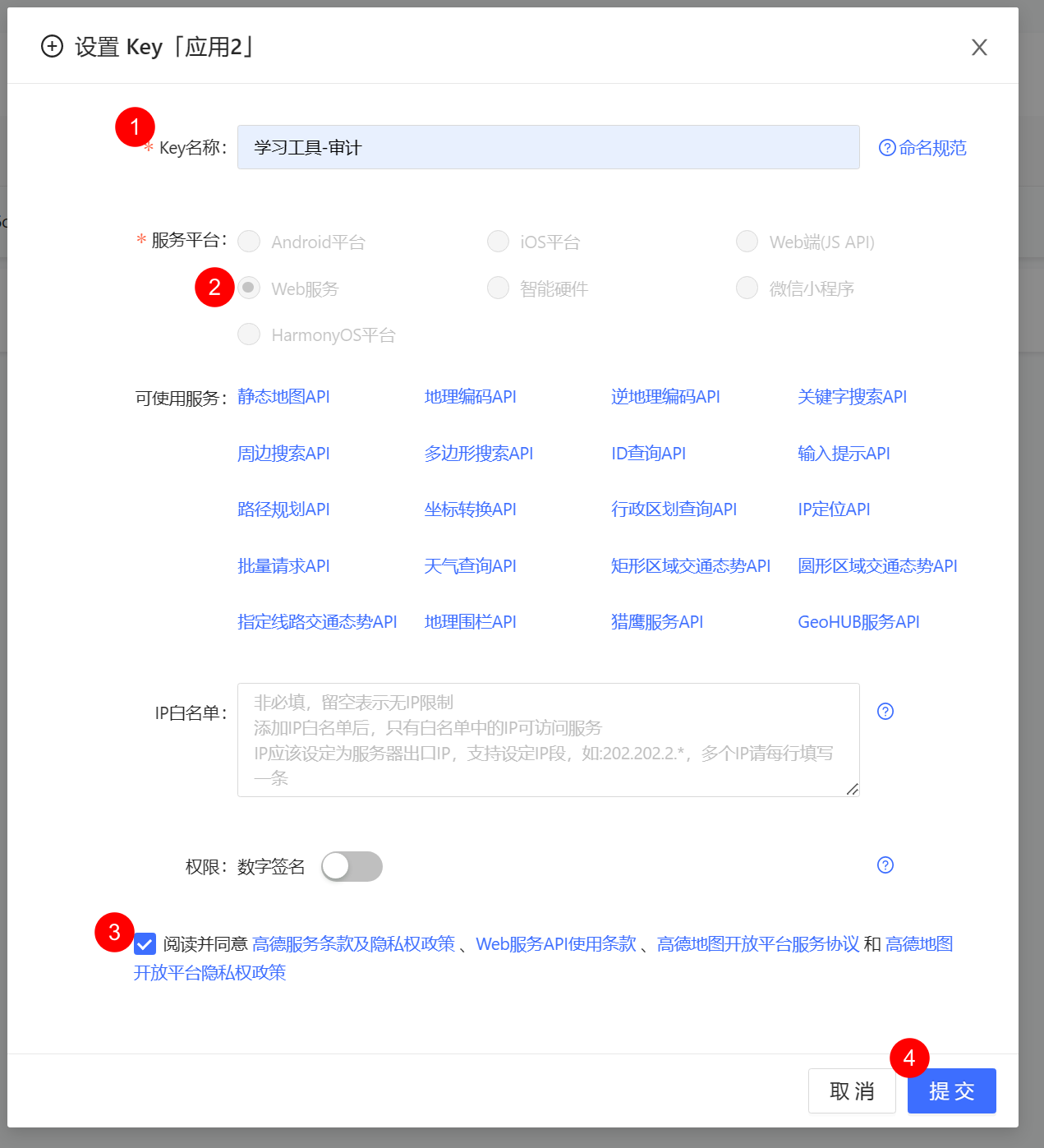Open the 命名规范 naming rules help icon
Screen dimensions: 1044x1148
tap(888, 147)
